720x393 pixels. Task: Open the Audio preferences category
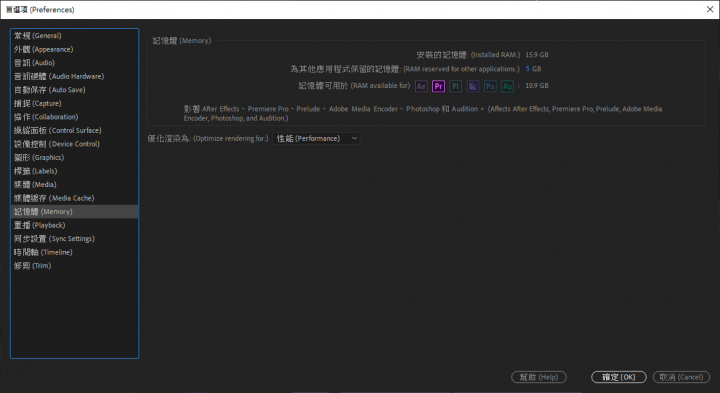click(74, 62)
